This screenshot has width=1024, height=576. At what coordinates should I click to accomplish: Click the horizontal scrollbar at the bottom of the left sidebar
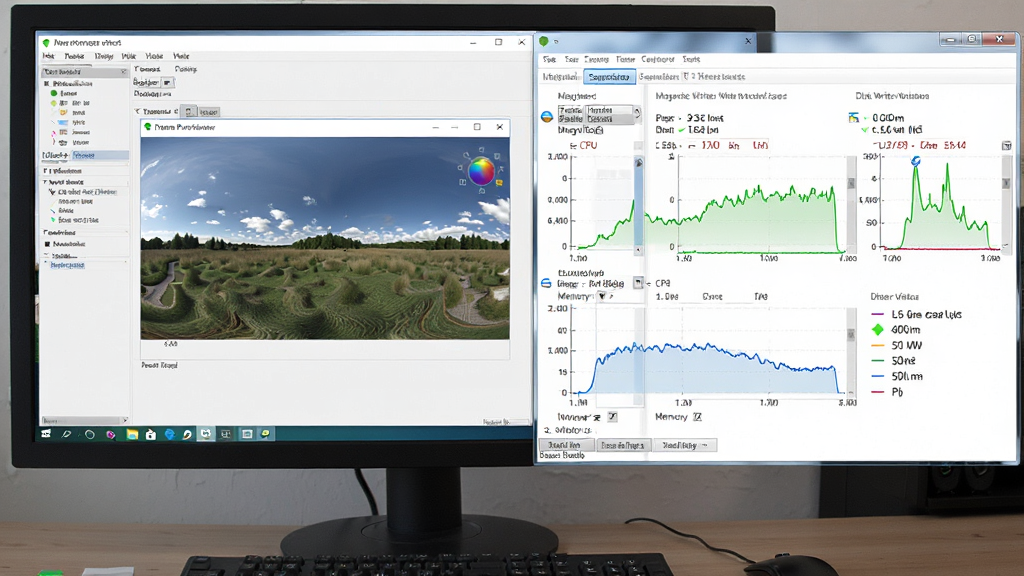[x=84, y=421]
